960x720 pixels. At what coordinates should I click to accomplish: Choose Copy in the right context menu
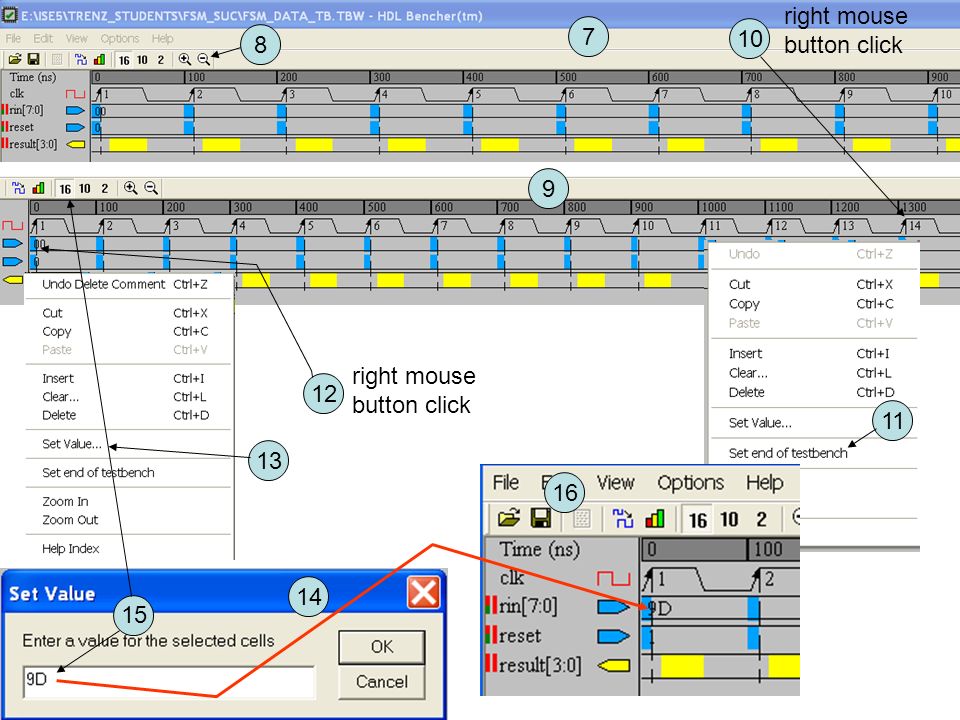coord(812,304)
